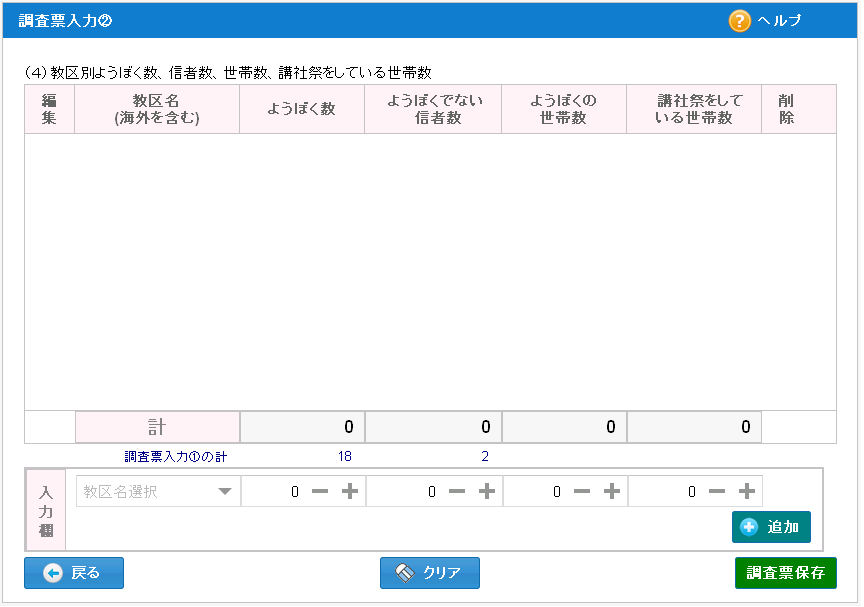Viewport: 864px width, 607px height.
Task: Decrease 講社祭をしている世帯数 with minus button
Action: pos(718,493)
